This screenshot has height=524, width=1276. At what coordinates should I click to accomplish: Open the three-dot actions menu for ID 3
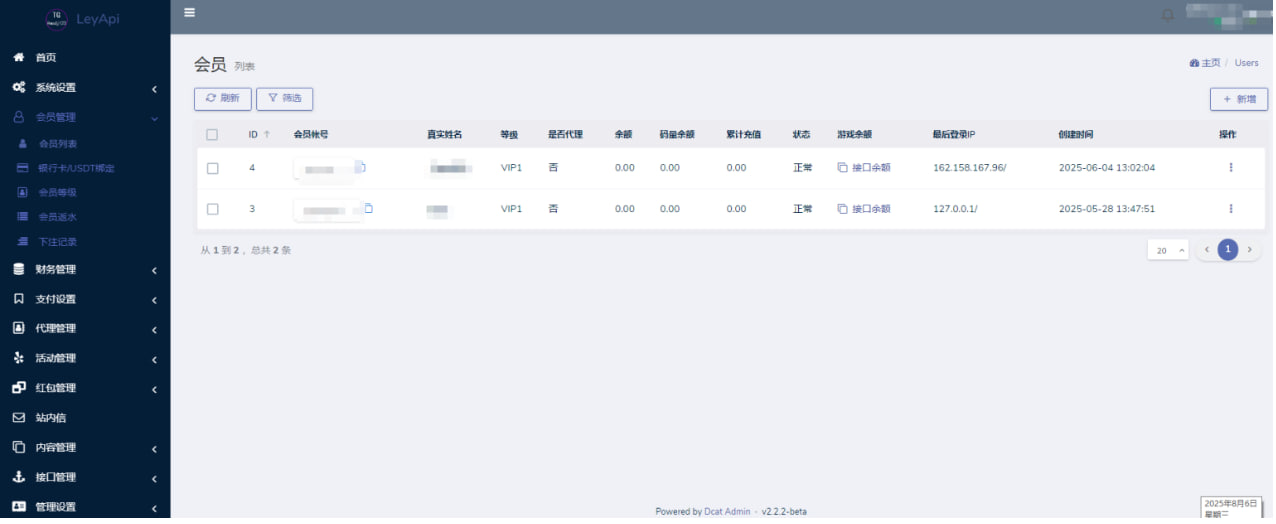pyautogui.click(x=1230, y=209)
